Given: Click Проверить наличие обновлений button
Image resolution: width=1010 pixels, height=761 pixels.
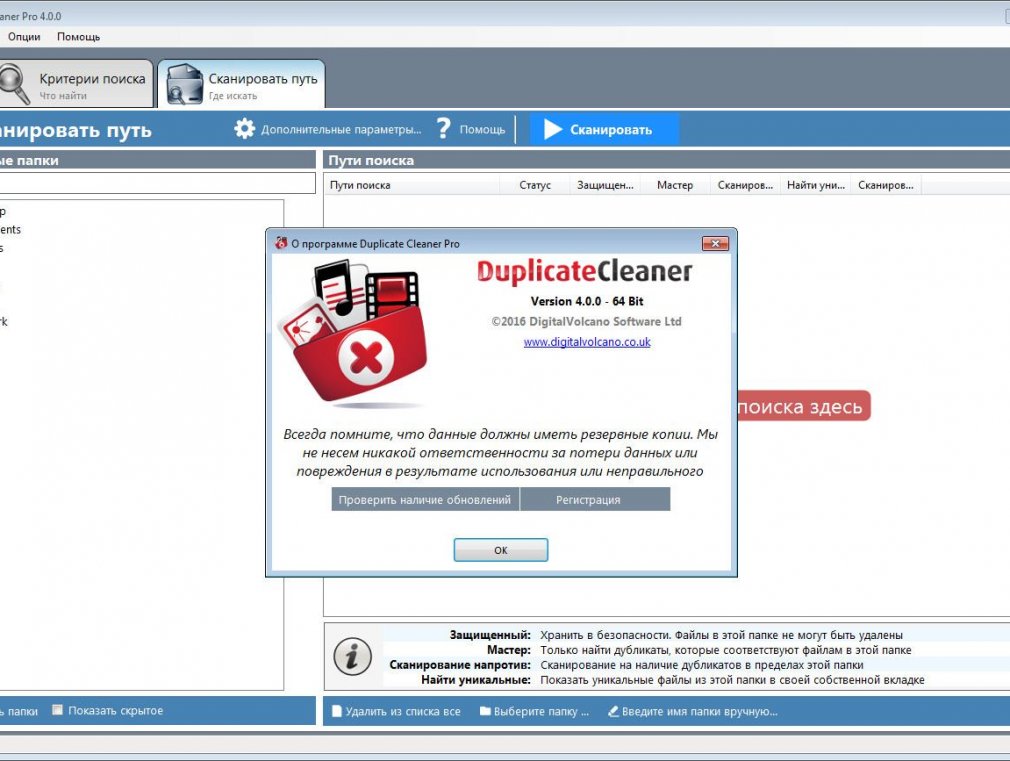Looking at the screenshot, I should point(425,499).
